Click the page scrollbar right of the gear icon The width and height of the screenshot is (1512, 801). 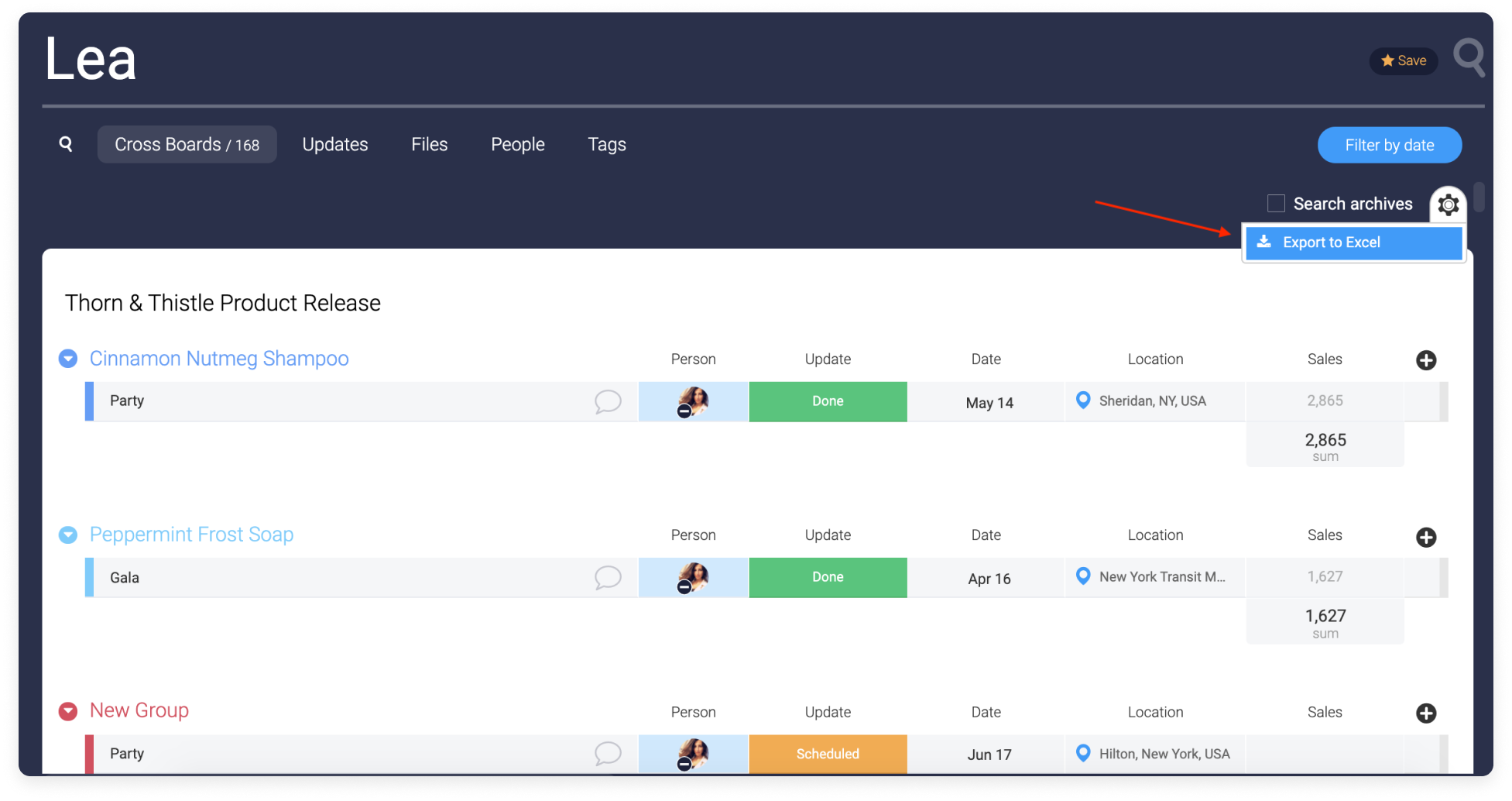click(x=1478, y=197)
